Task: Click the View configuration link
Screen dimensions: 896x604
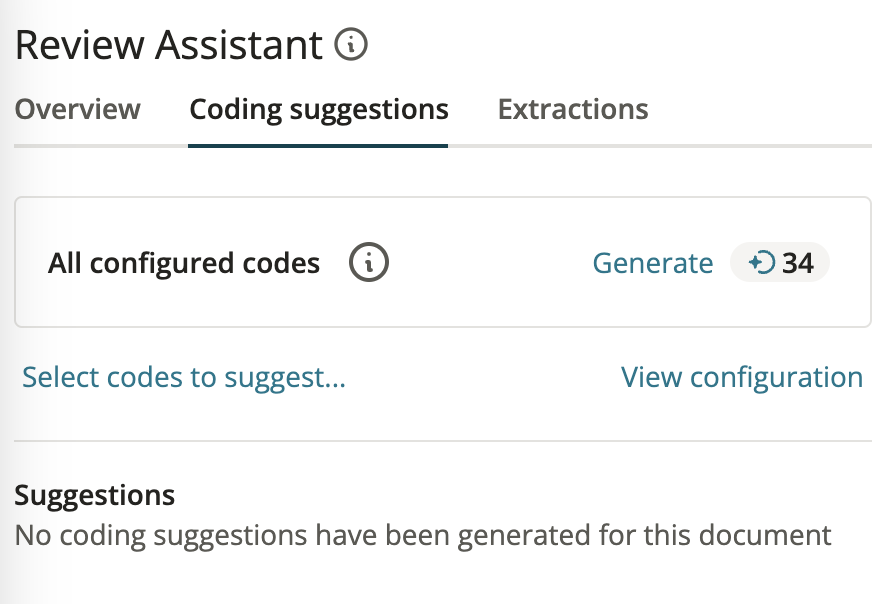Action: [742, 378]
